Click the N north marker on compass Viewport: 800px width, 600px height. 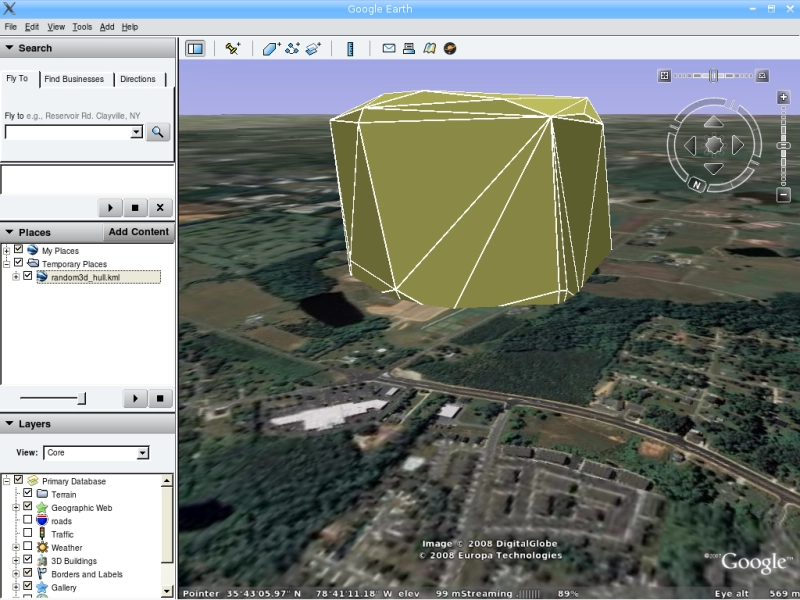click(696, 185)
